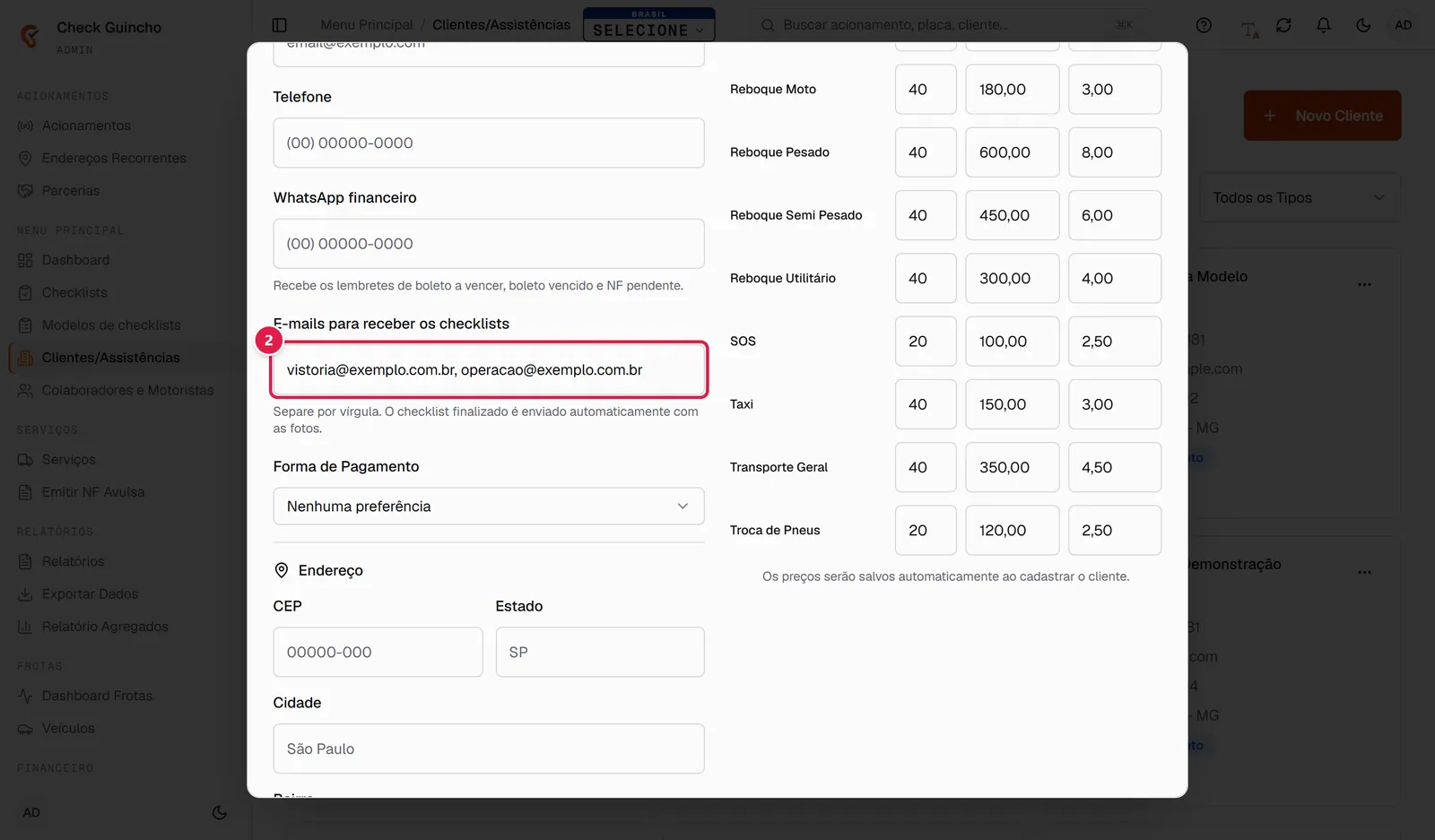1435x840 pixels.
Task: Open the Modelo card options menu
Action: (x=1364, y=284)
